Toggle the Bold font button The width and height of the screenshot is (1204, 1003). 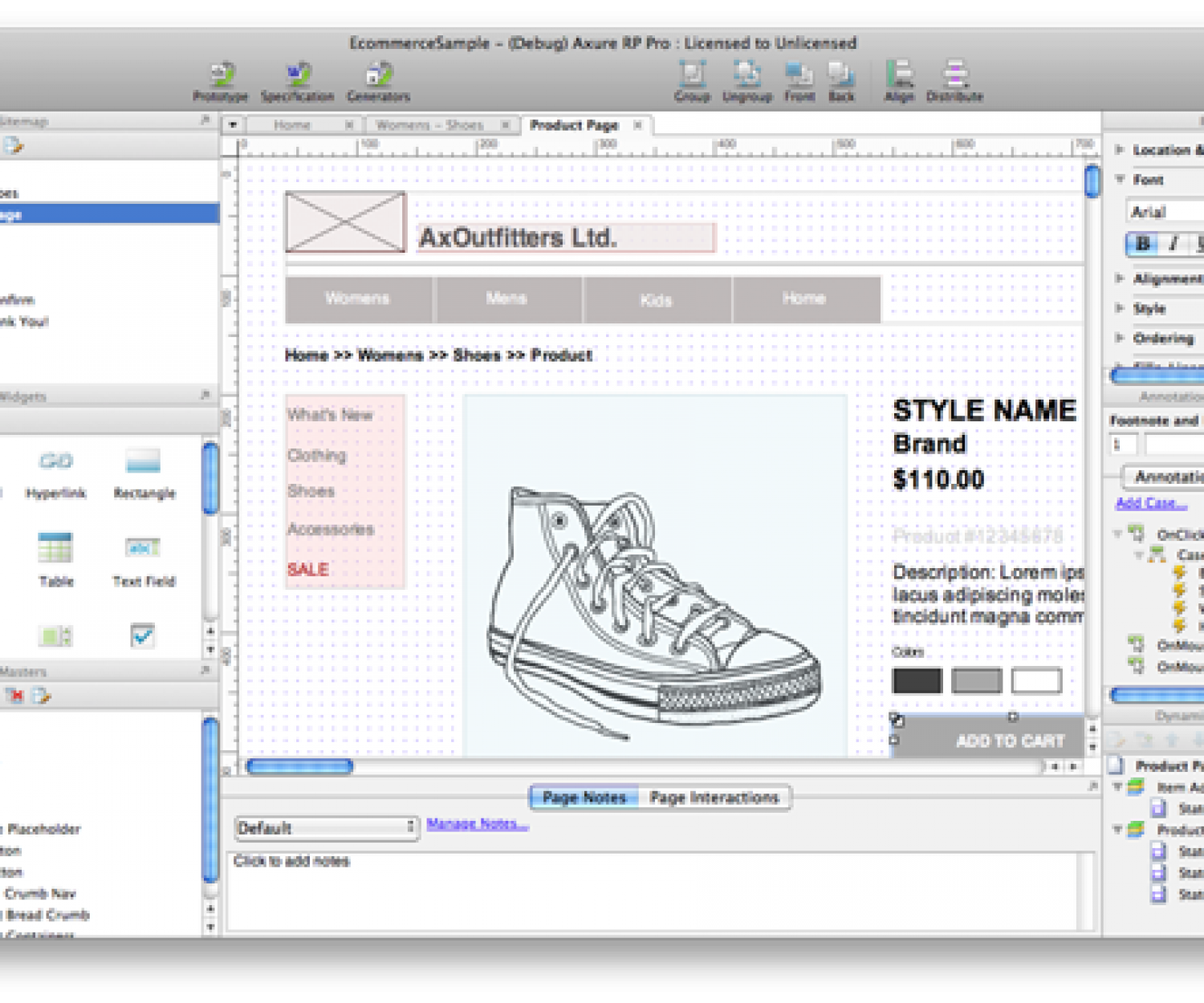[x=1143, y=244]
